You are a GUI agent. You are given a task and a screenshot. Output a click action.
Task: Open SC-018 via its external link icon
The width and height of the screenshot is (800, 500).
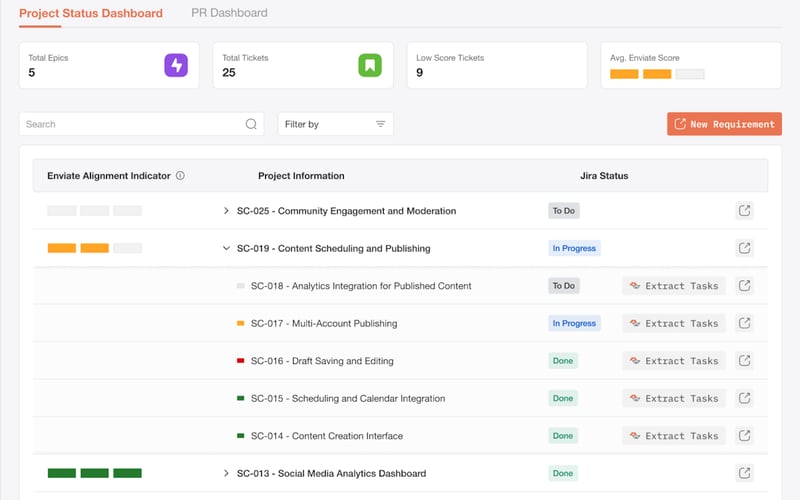point(744,286)
